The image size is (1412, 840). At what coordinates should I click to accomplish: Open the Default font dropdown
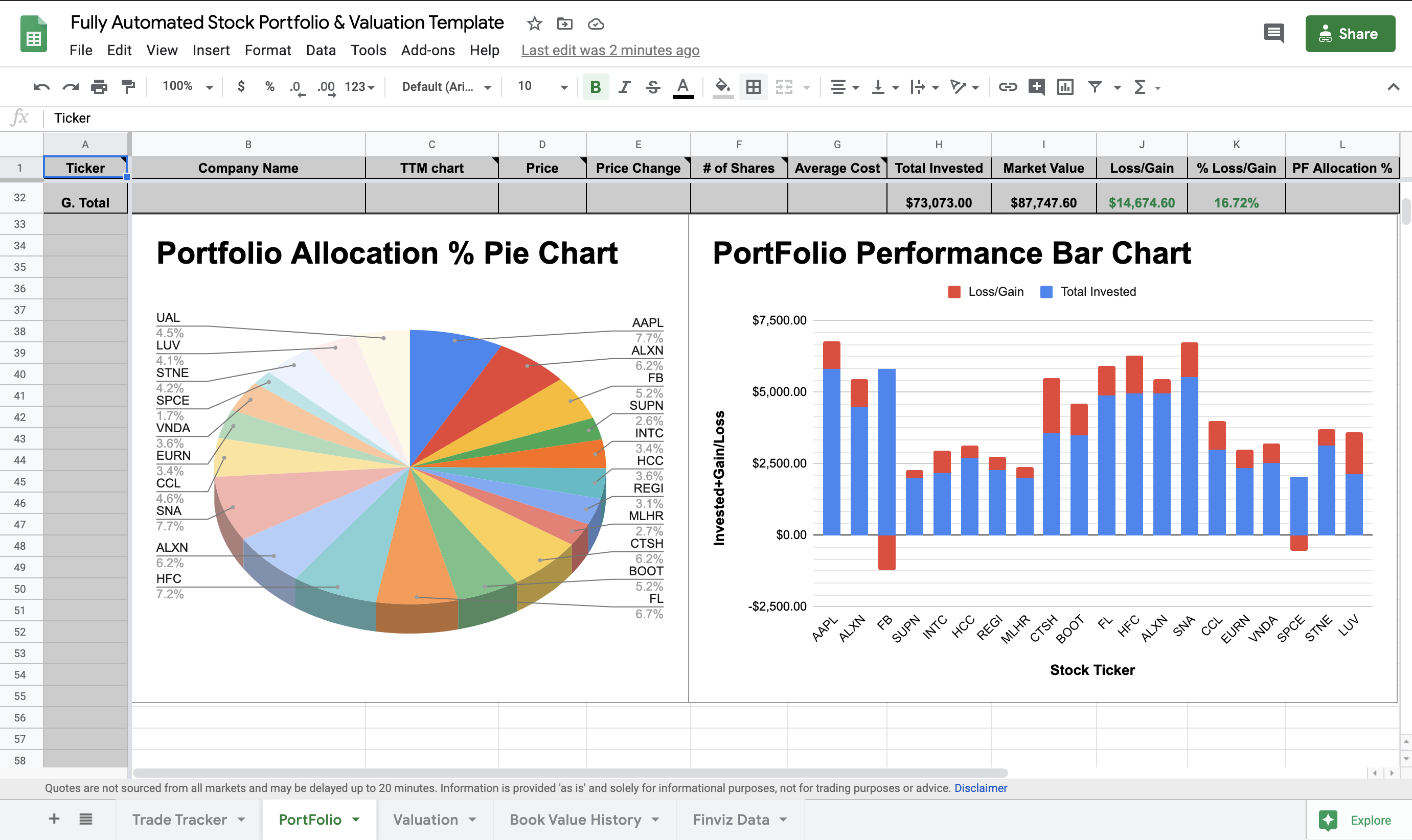pos(446,86)
